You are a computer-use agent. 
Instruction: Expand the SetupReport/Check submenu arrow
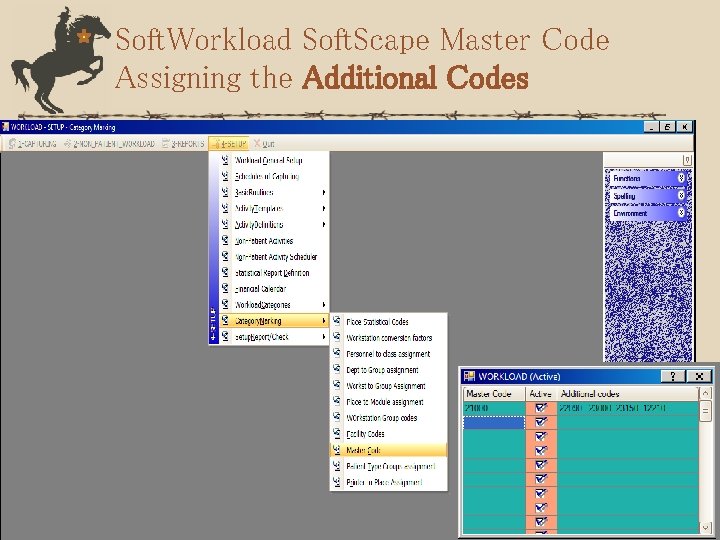[324, 337]
